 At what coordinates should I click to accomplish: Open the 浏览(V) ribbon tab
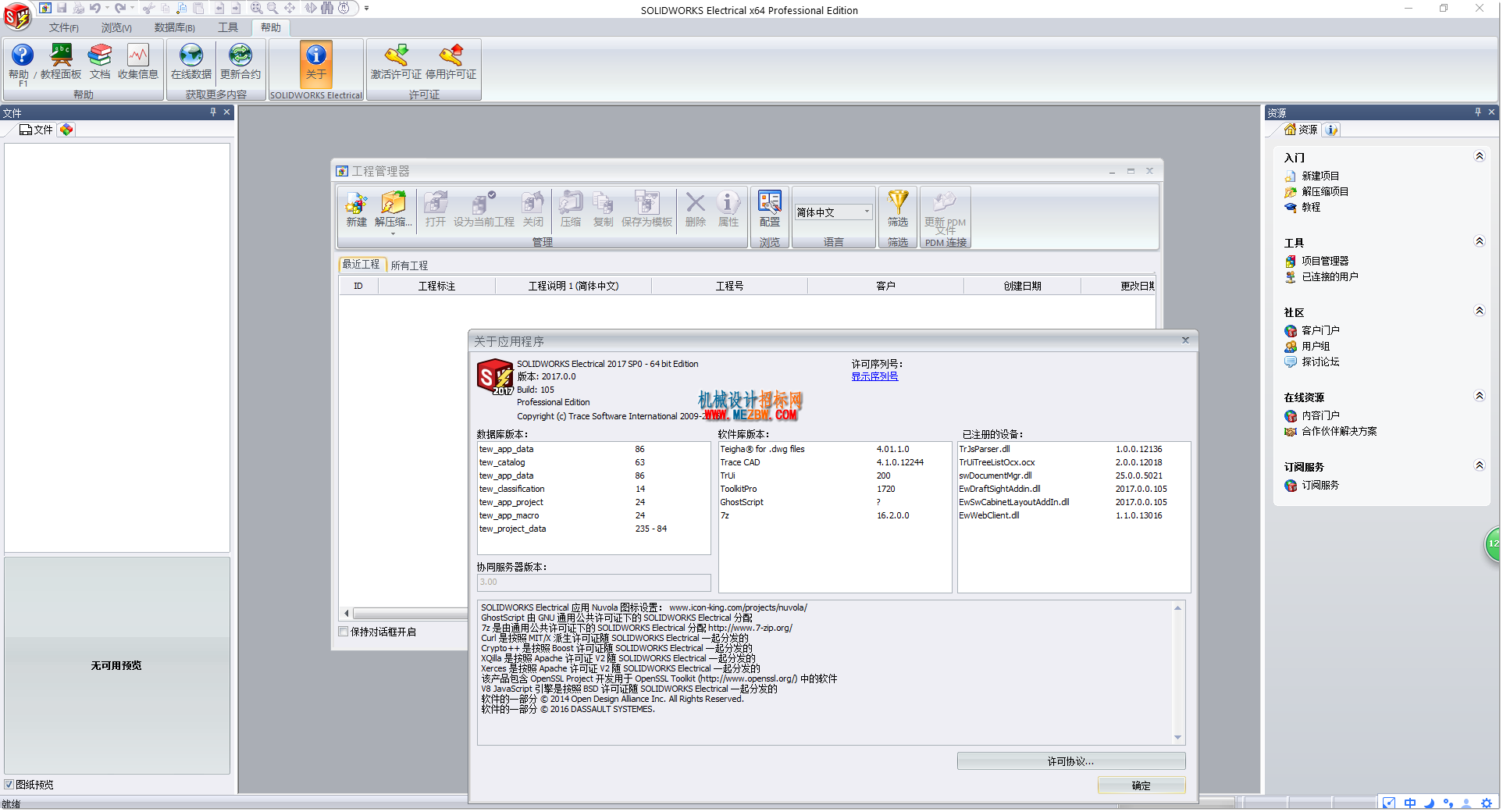tap(116, 27)
